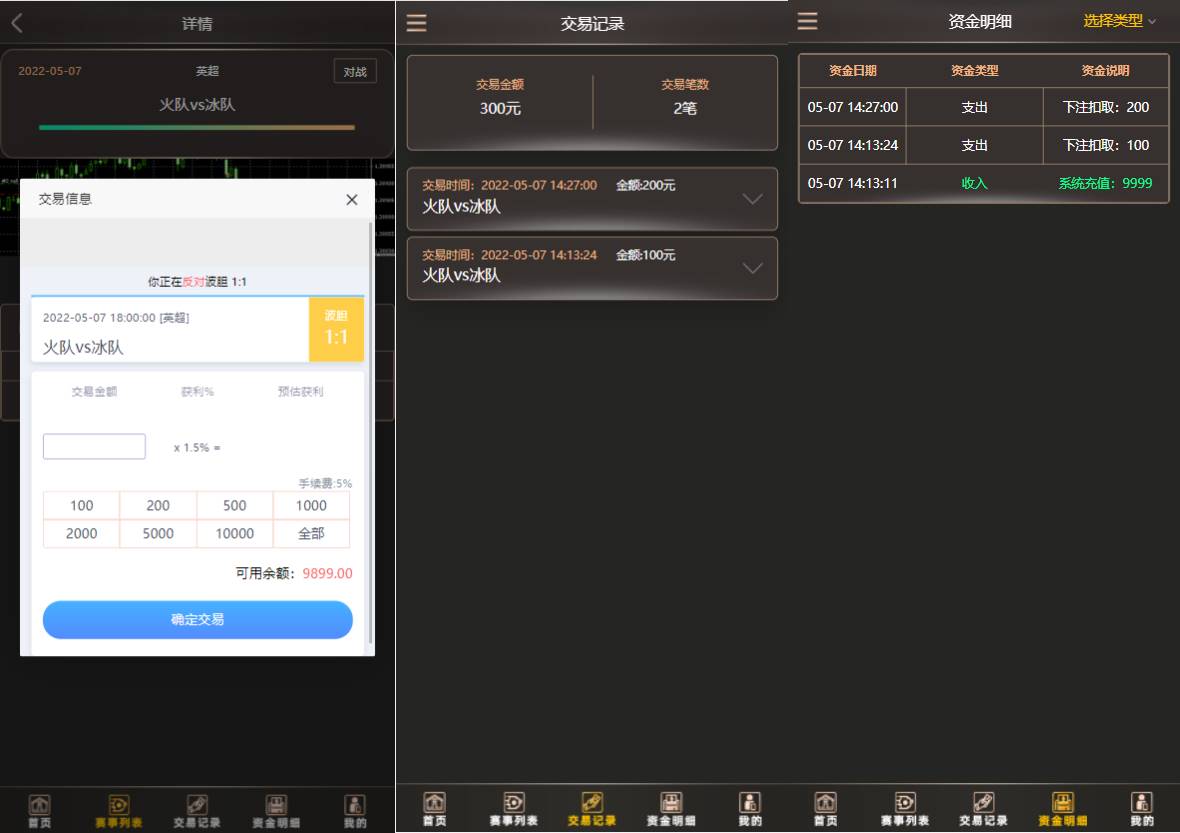Click the 交易金额 input field
1180x833 pixels.
point(94,446)
